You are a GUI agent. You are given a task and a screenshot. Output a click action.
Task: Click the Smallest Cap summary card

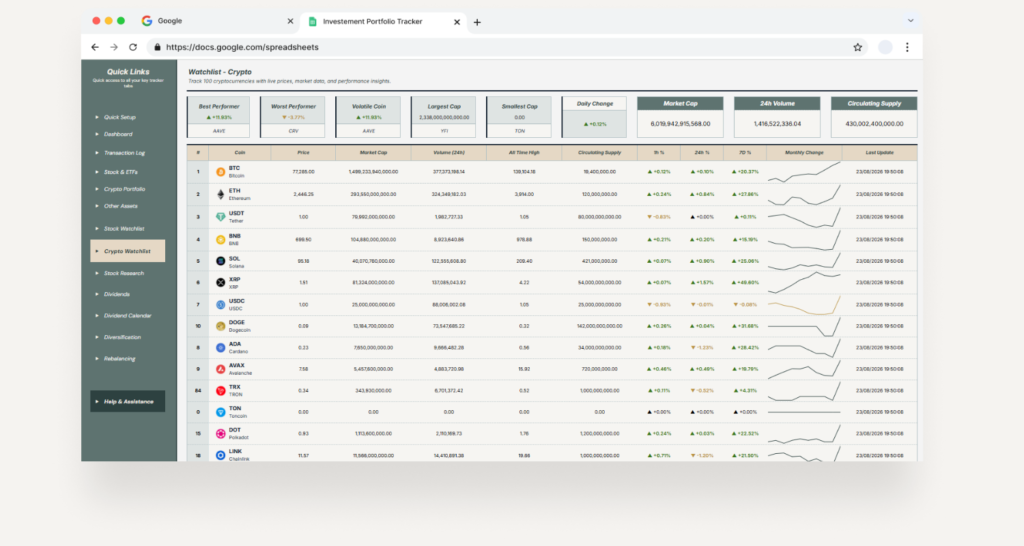(519, 118)
